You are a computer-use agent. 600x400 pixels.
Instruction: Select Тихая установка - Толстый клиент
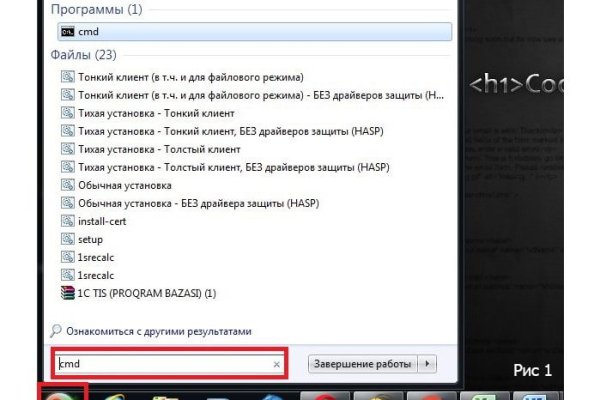(159, 149)
